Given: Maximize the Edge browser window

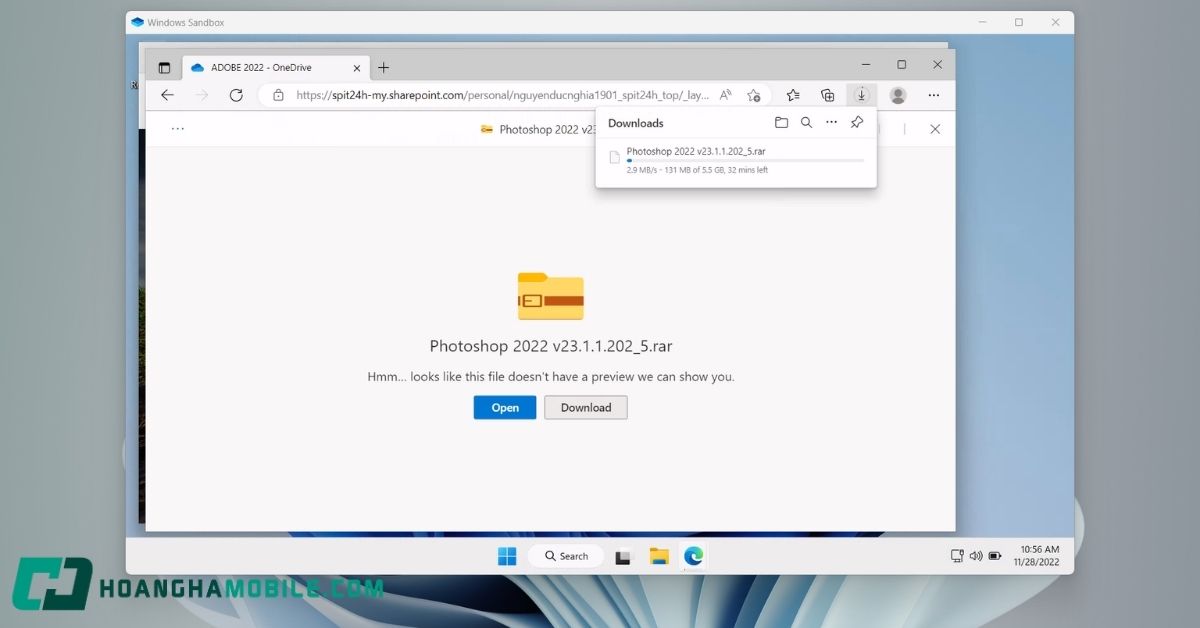Looking at the screenshot, I should (901, 64).
